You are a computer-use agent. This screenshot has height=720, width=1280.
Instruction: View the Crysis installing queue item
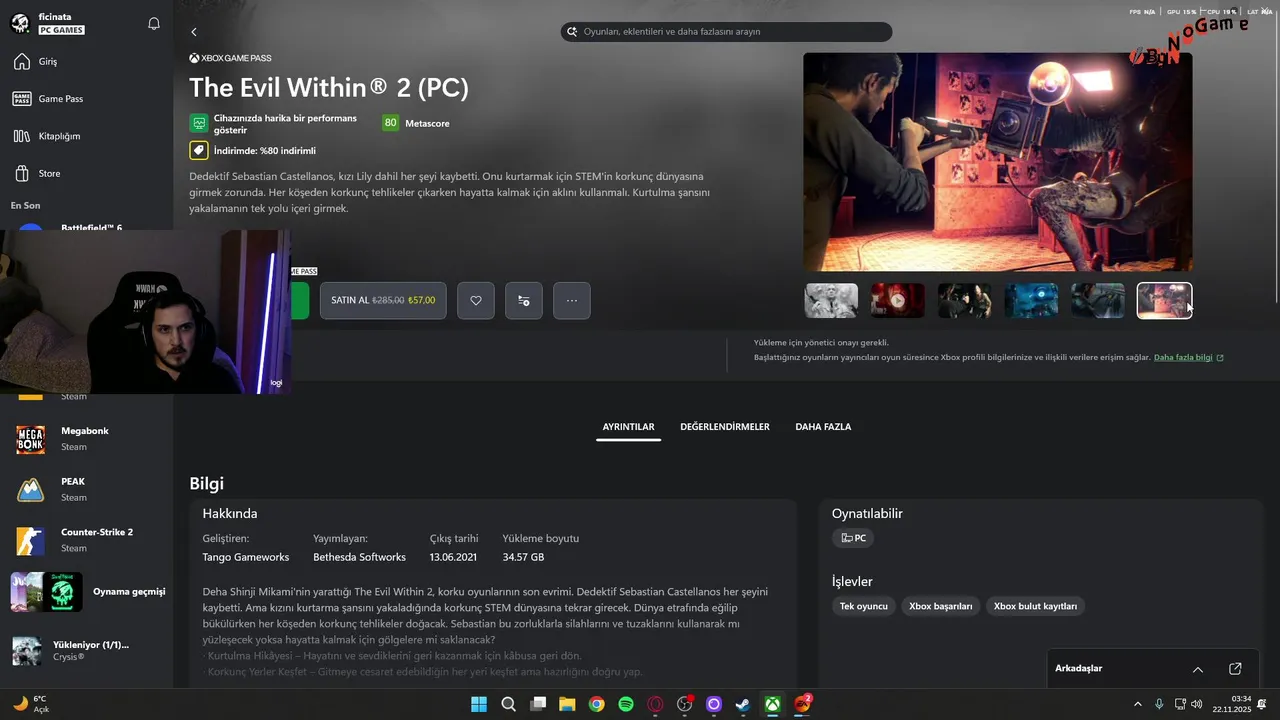pyautogui.click(x=86, y=651)
